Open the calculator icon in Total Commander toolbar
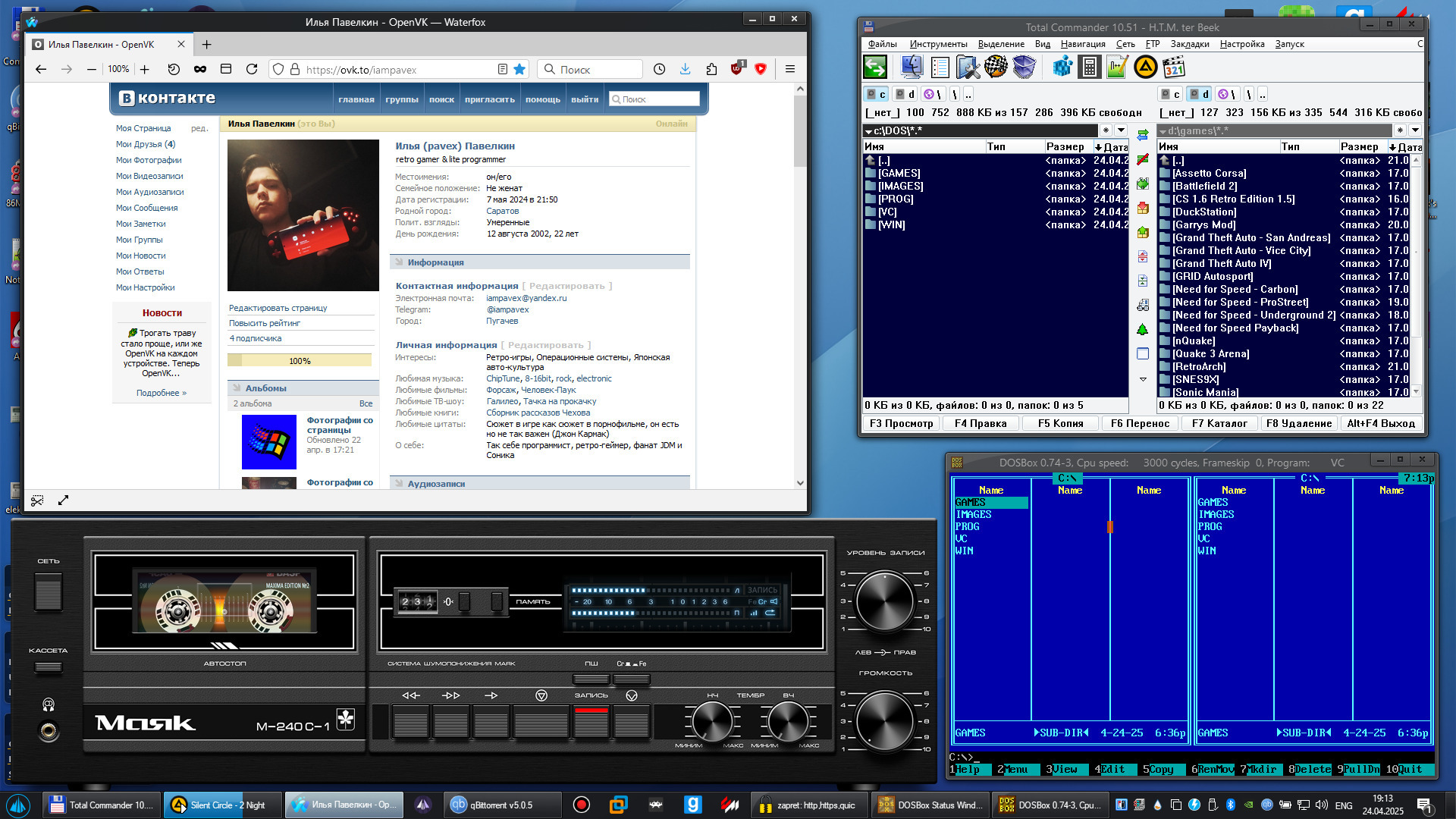 [1089, 67]
